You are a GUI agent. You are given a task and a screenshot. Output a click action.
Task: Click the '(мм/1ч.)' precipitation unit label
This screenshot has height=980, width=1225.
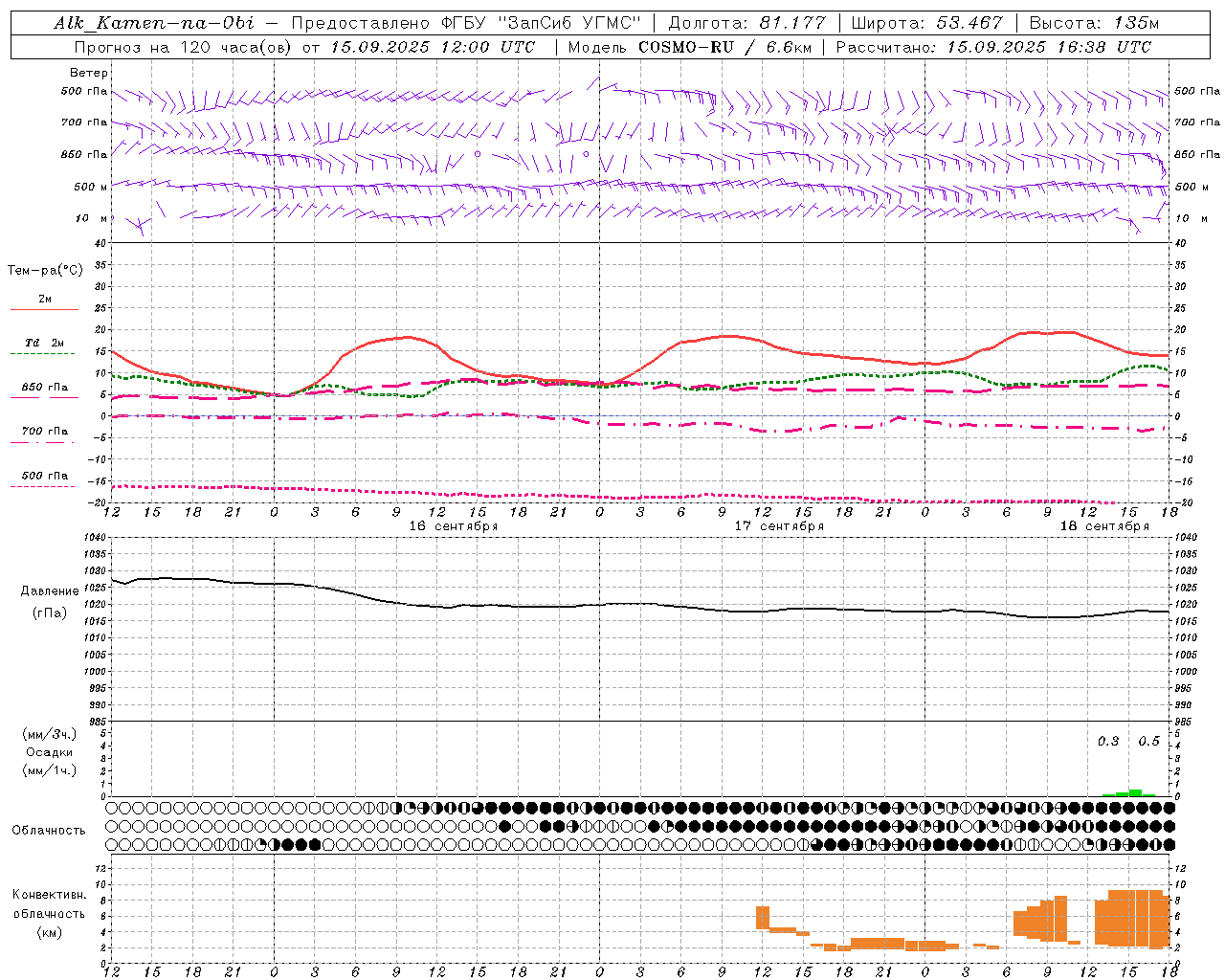coord(49,770)
